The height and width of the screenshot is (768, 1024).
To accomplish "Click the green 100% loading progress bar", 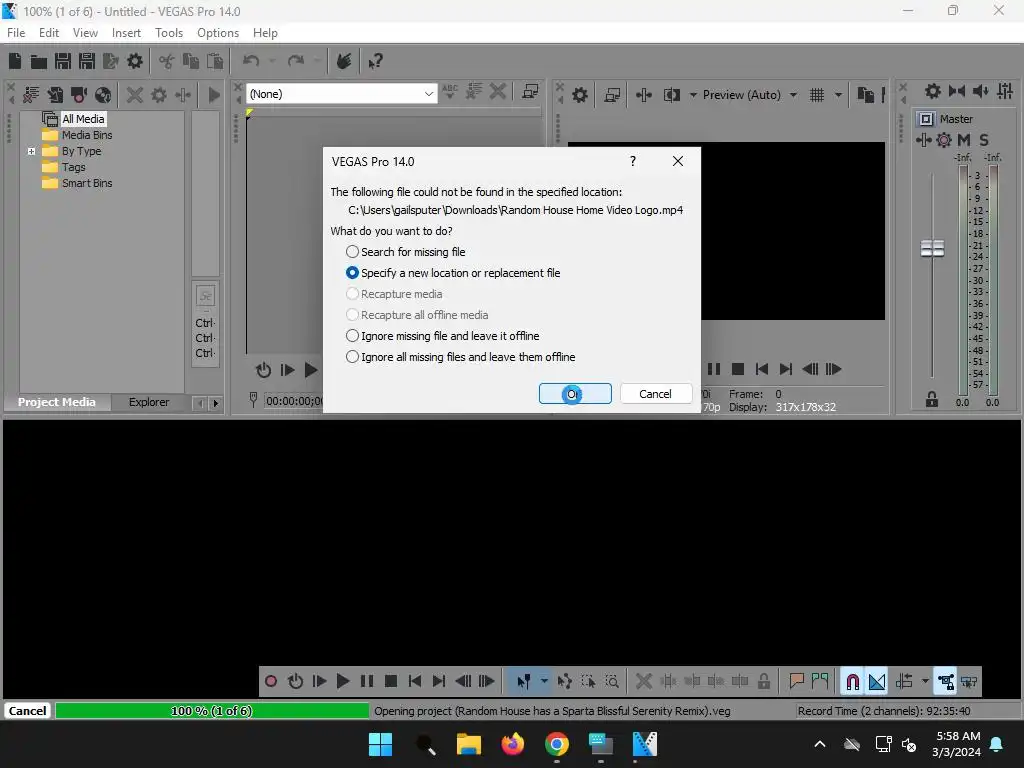I will point(212,711).
